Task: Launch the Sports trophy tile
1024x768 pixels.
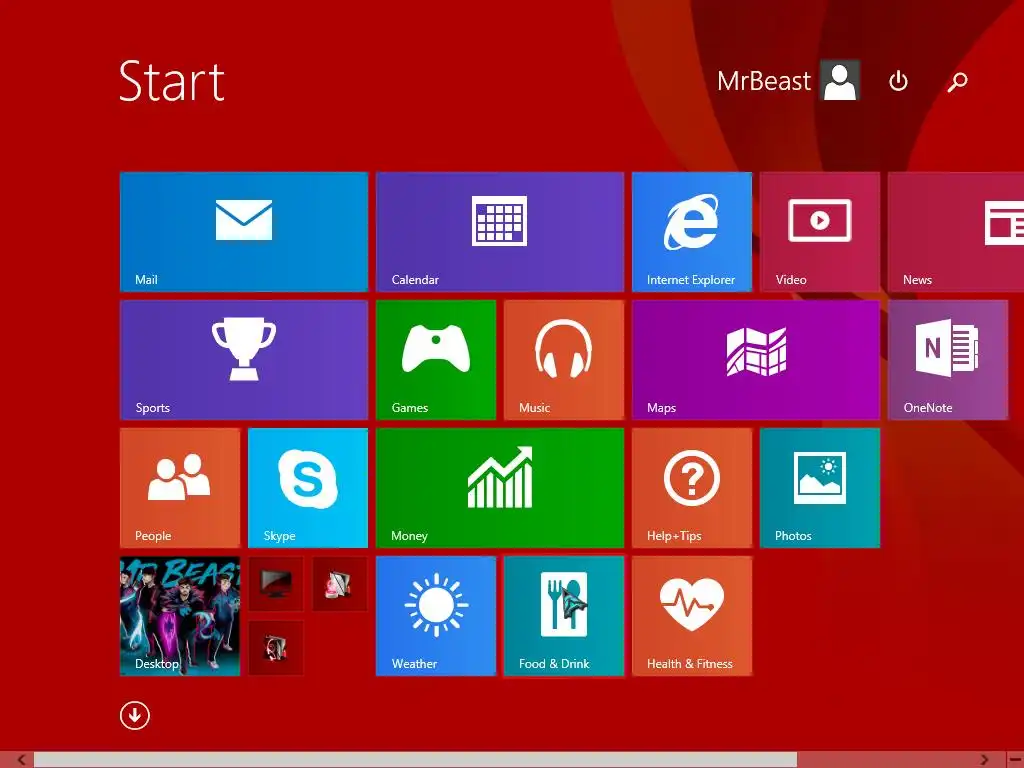Action: point(244,360)
